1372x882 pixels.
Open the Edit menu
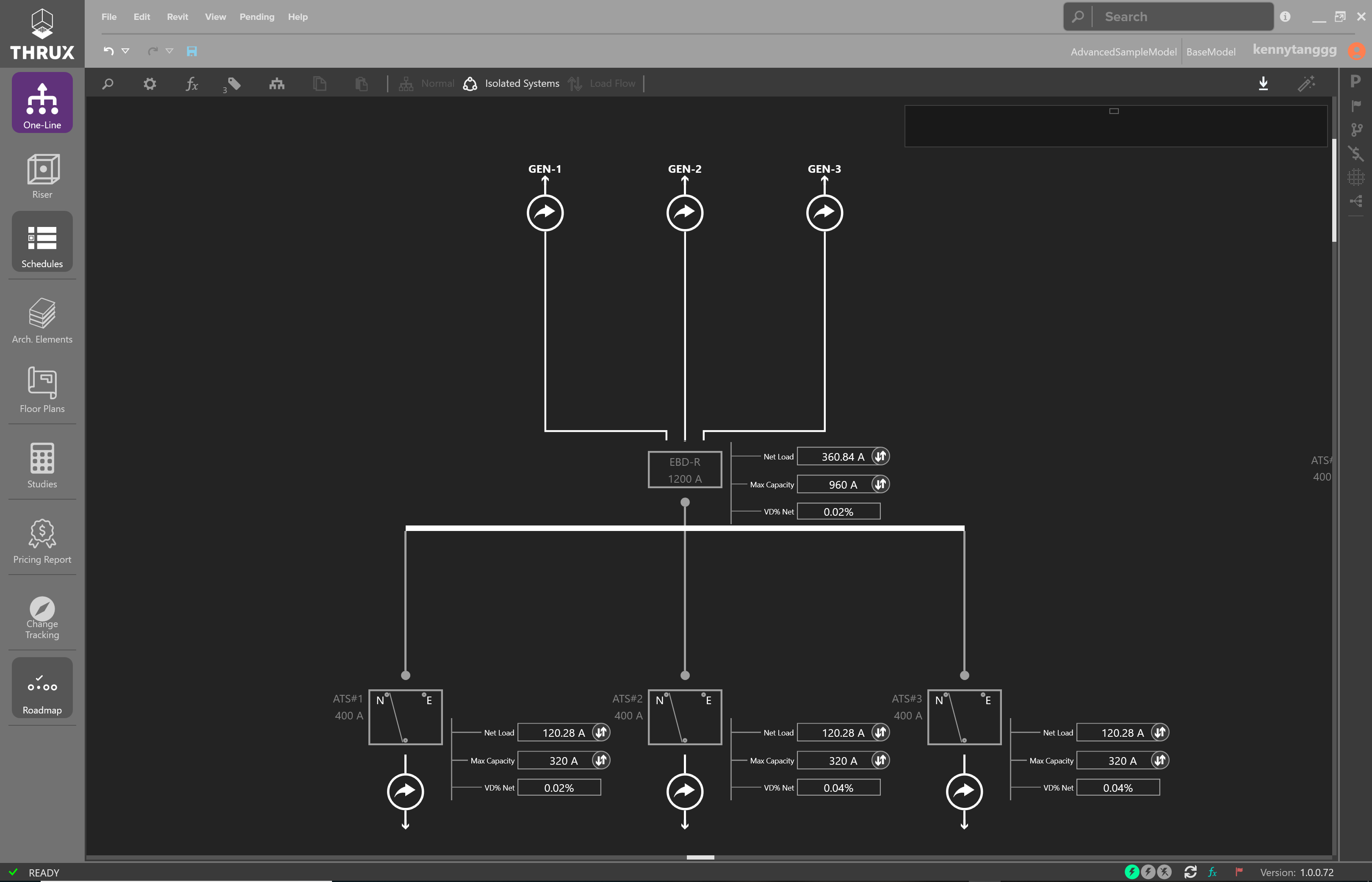pyautogui.click(x=141, y=17)
